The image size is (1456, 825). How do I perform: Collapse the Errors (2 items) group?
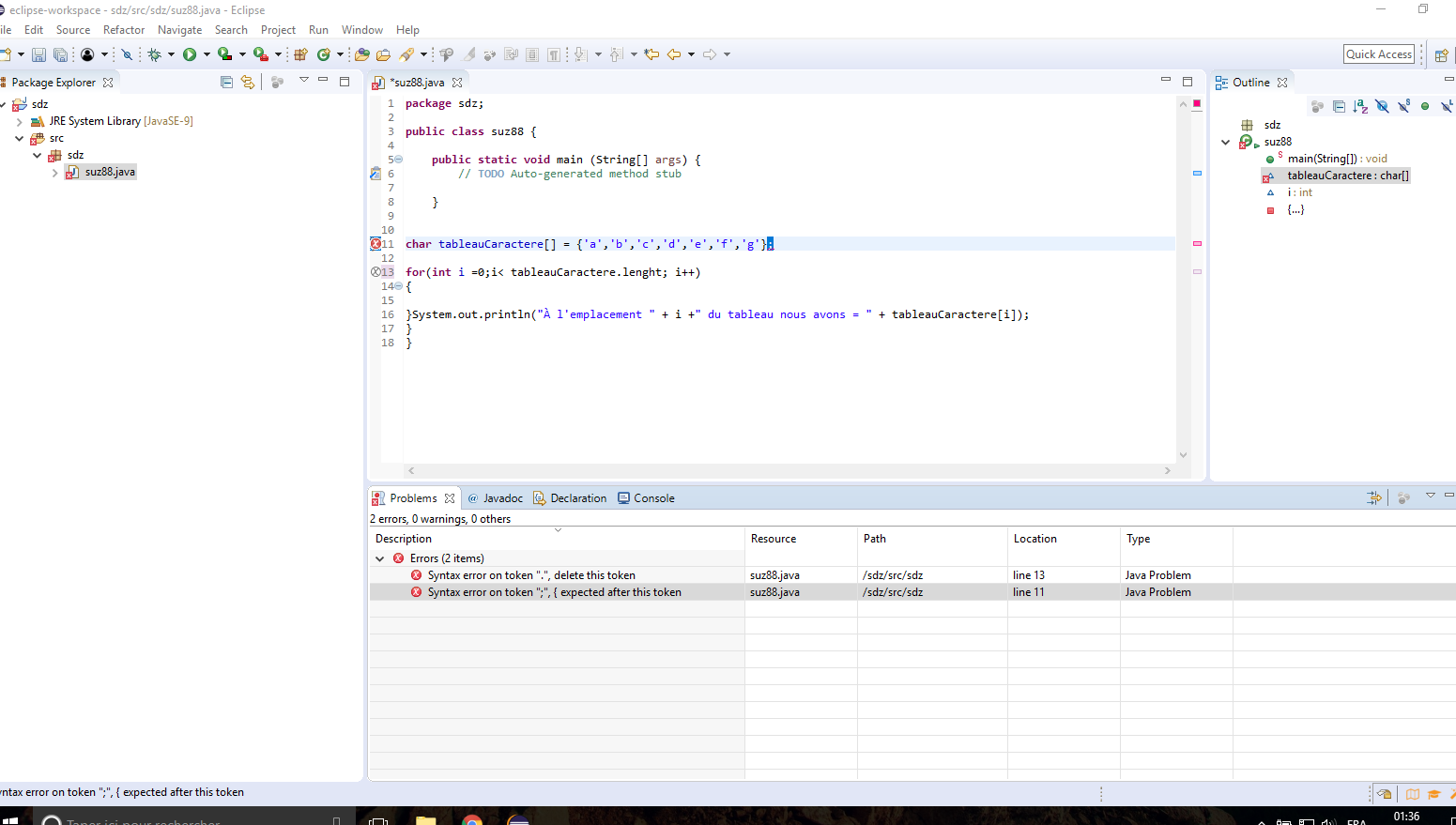(x=380, y=558)
